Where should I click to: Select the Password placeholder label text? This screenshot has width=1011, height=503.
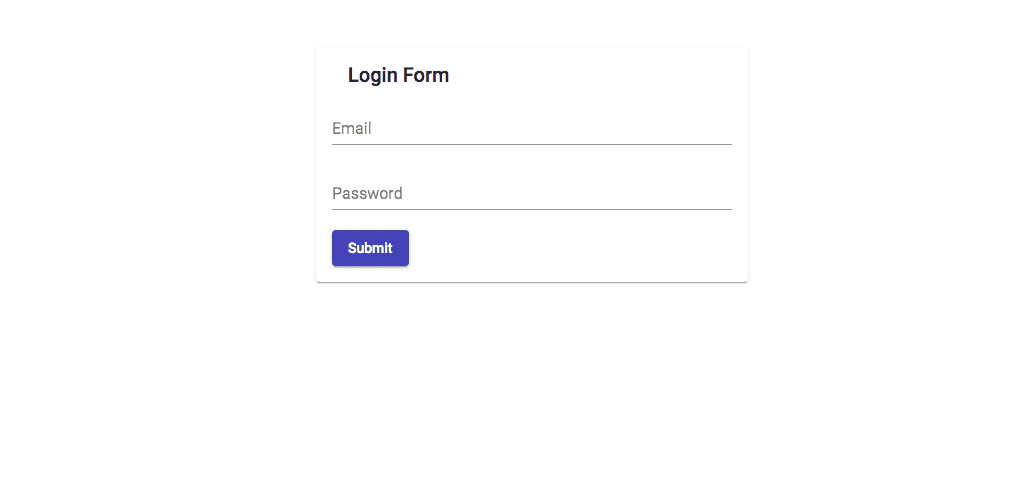[x=367, y=194]
